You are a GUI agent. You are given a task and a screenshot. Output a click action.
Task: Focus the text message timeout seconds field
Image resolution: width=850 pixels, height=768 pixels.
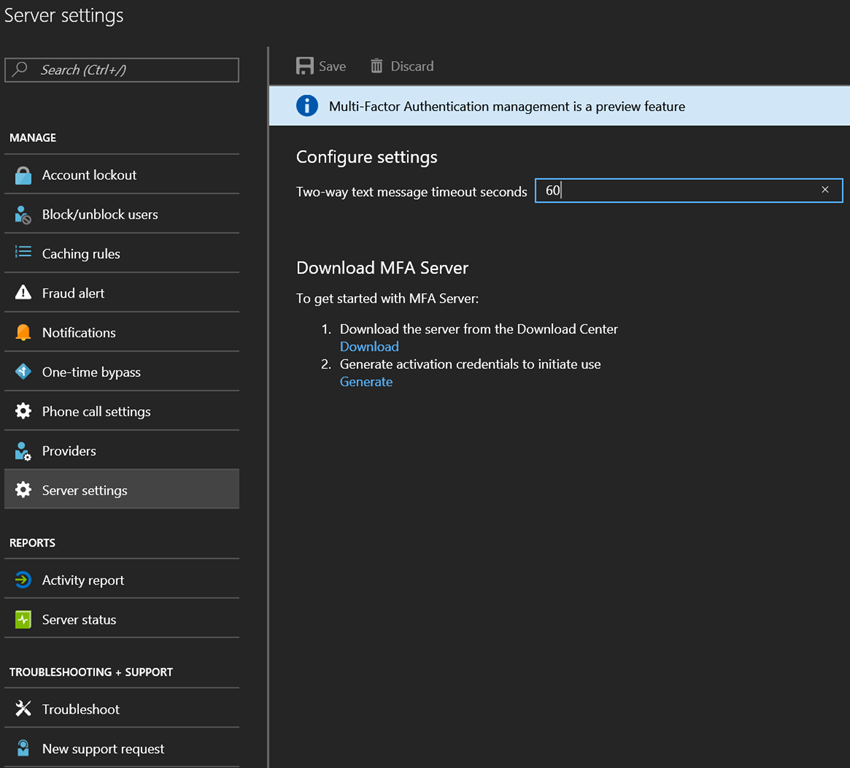(x=680, y=190)
